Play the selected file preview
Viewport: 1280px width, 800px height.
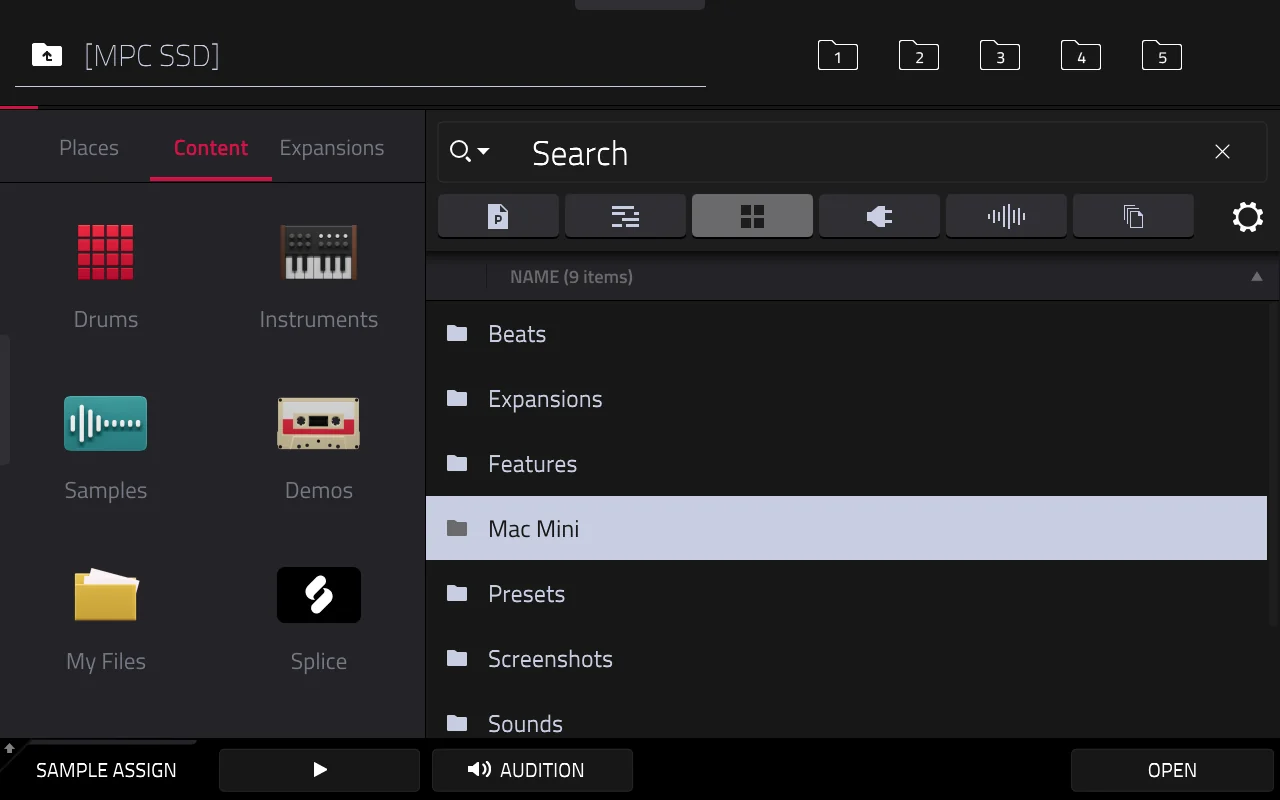pyautogui.click(x=319, y=770)
